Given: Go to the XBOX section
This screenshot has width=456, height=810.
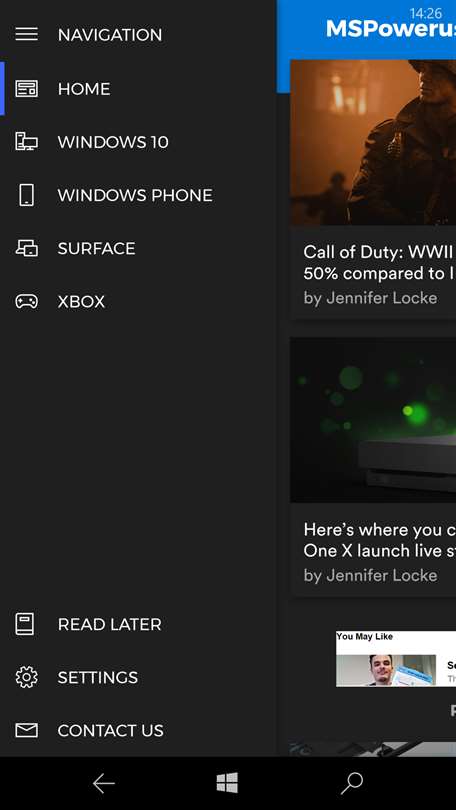Looking at the screenshot, I should pos(82,302).
